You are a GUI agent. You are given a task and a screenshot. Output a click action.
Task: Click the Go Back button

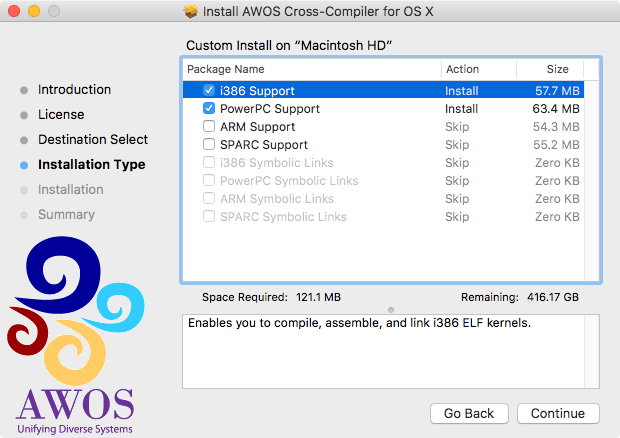pos(469,413)
